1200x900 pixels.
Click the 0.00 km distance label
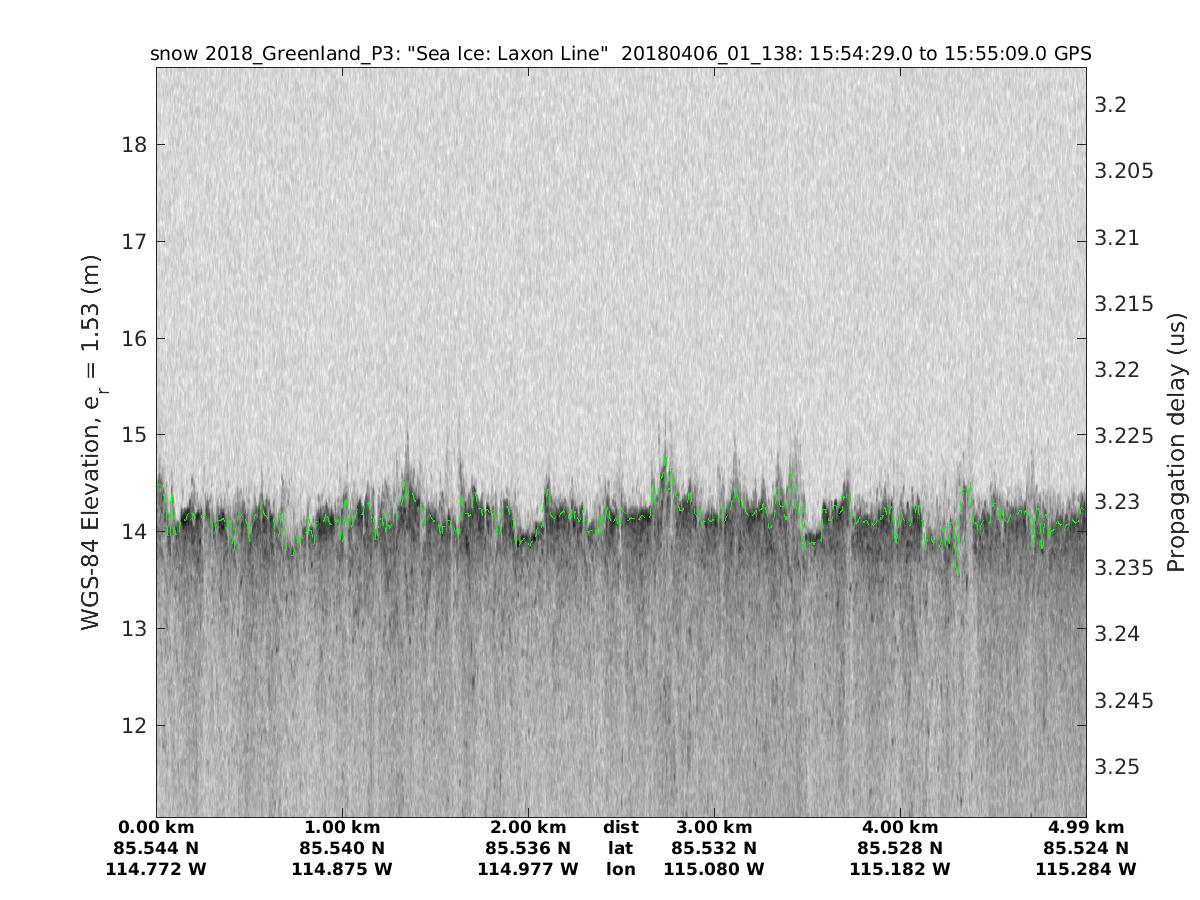[x=156, y=828]
